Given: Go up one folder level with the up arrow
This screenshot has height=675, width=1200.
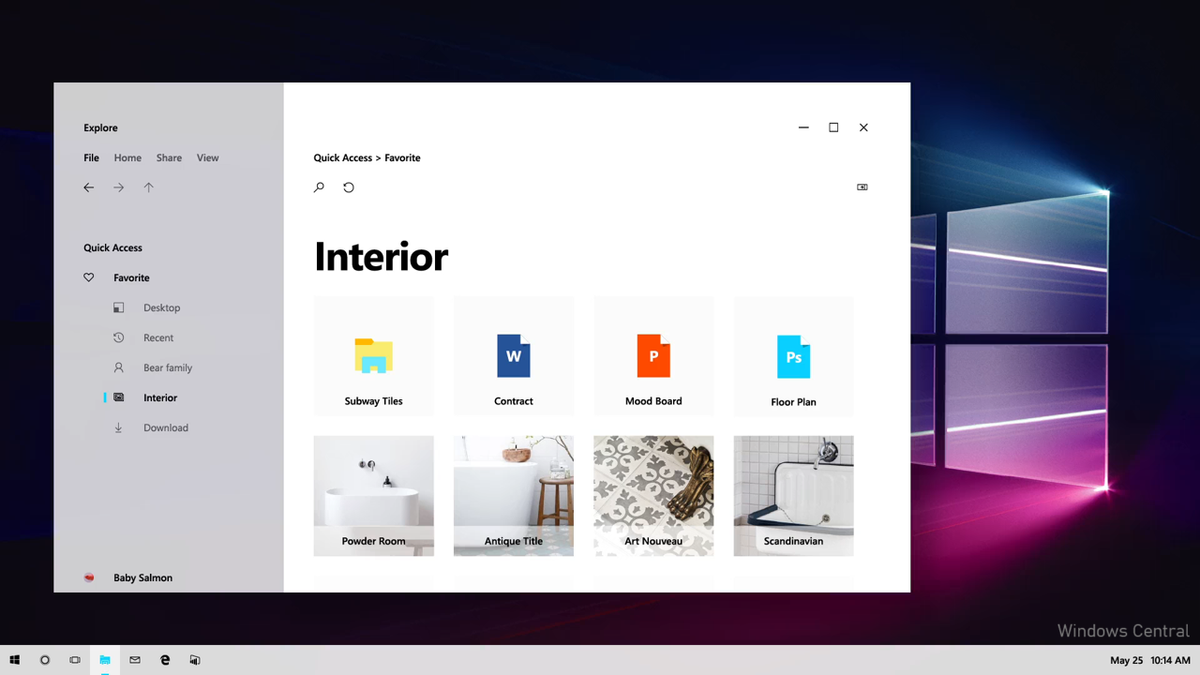Looking at the screenshot, I should [148, 187].
